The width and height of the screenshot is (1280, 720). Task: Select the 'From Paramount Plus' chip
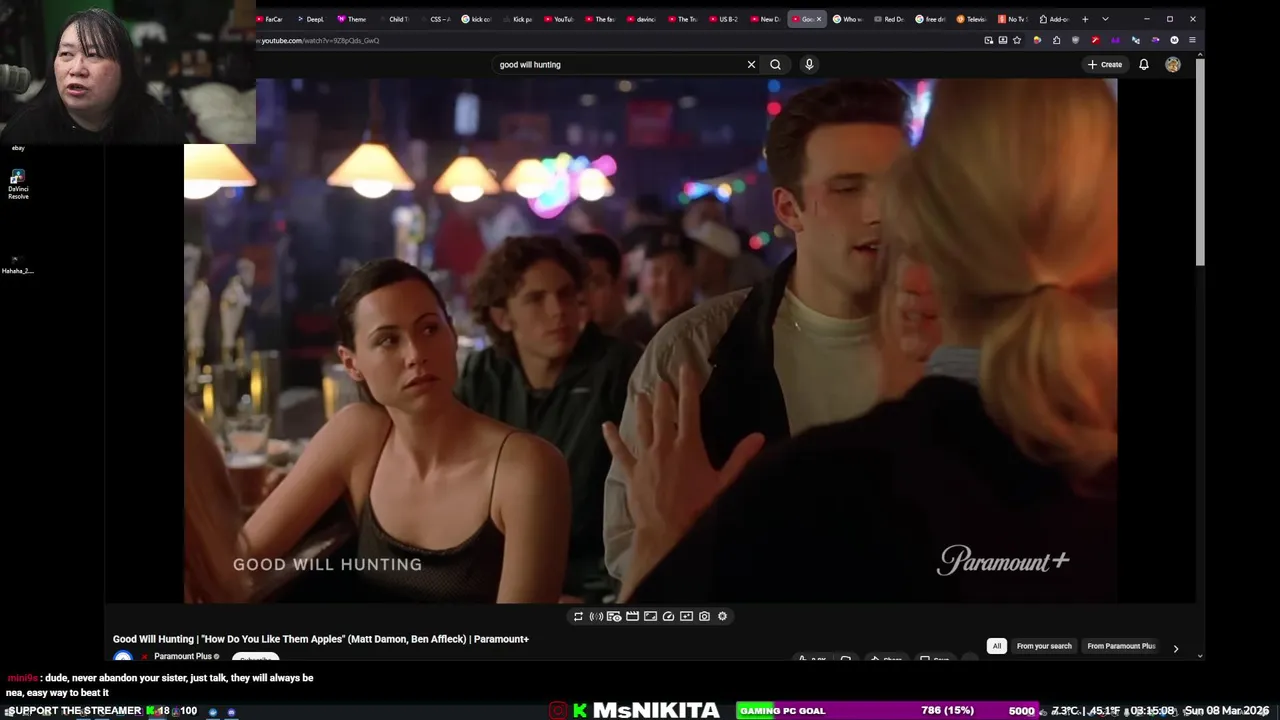1121,646
